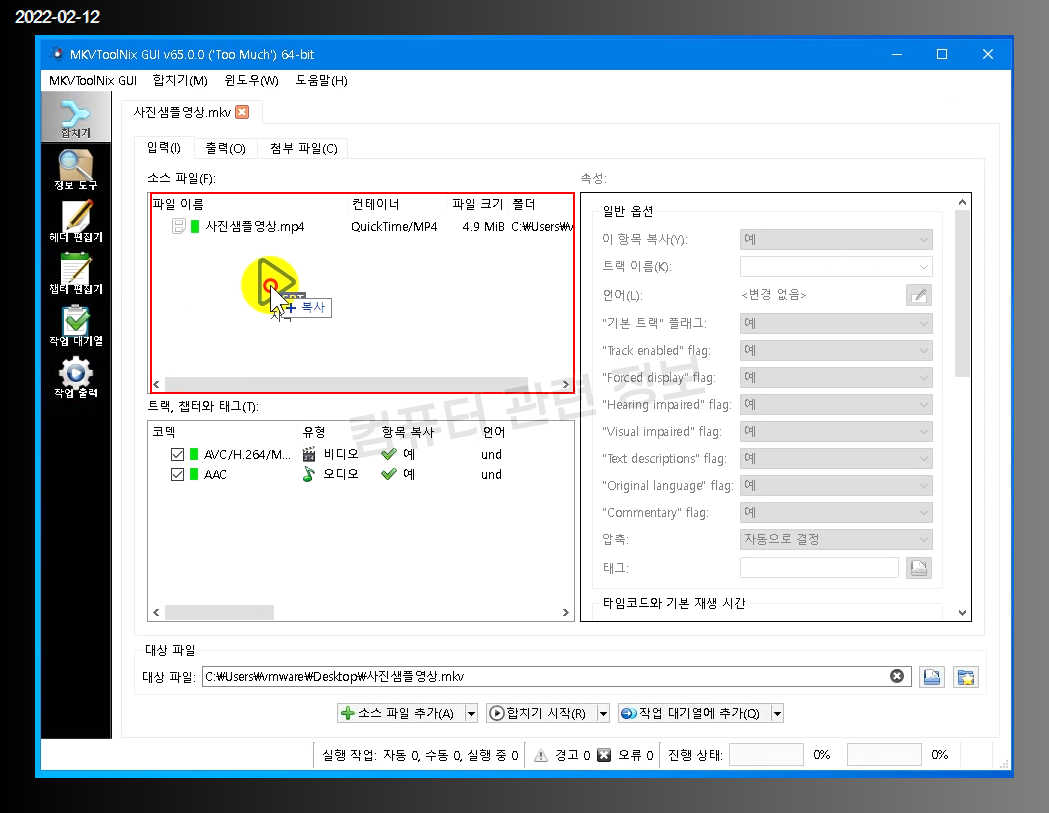Open the "Visual impaired" flag dropdown

[836, 432]
